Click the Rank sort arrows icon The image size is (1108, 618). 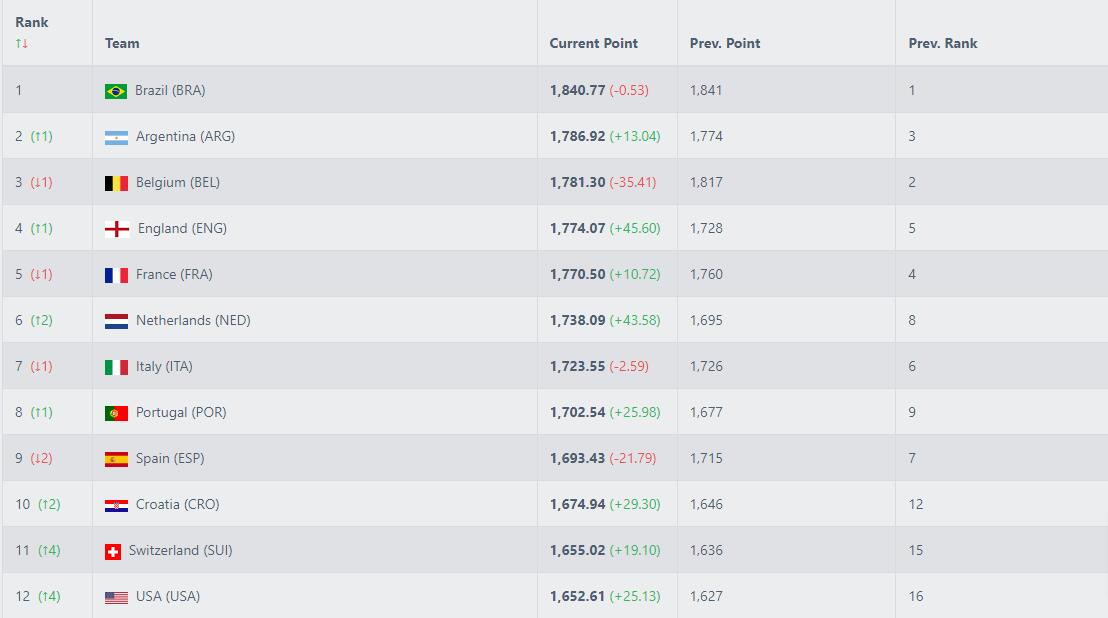coord(21,43)
